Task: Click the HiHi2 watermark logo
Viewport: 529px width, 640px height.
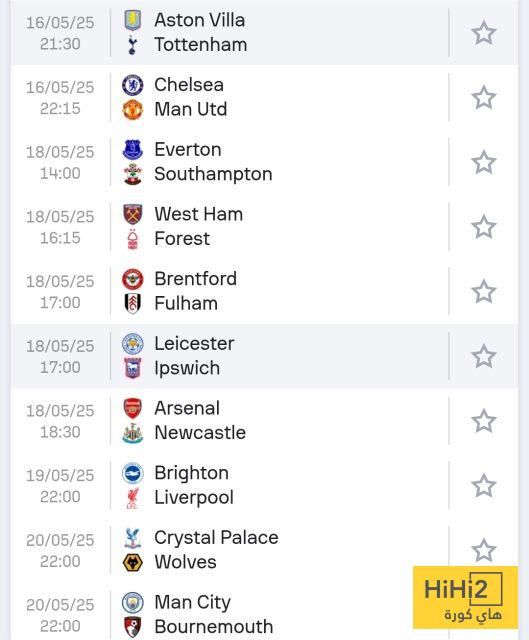Action: [465, 597]
